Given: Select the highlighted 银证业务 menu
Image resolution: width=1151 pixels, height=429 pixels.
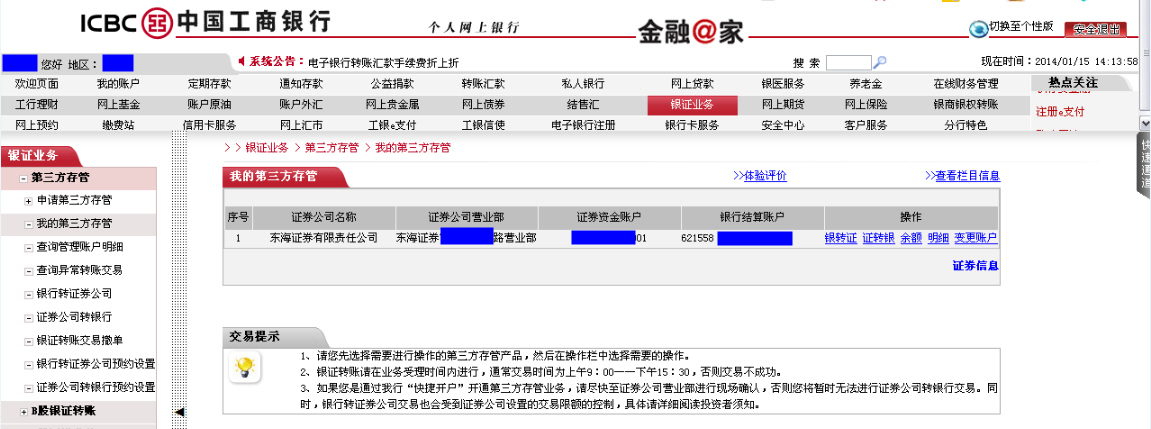Looking at the screenshot, I should point(691,105).
